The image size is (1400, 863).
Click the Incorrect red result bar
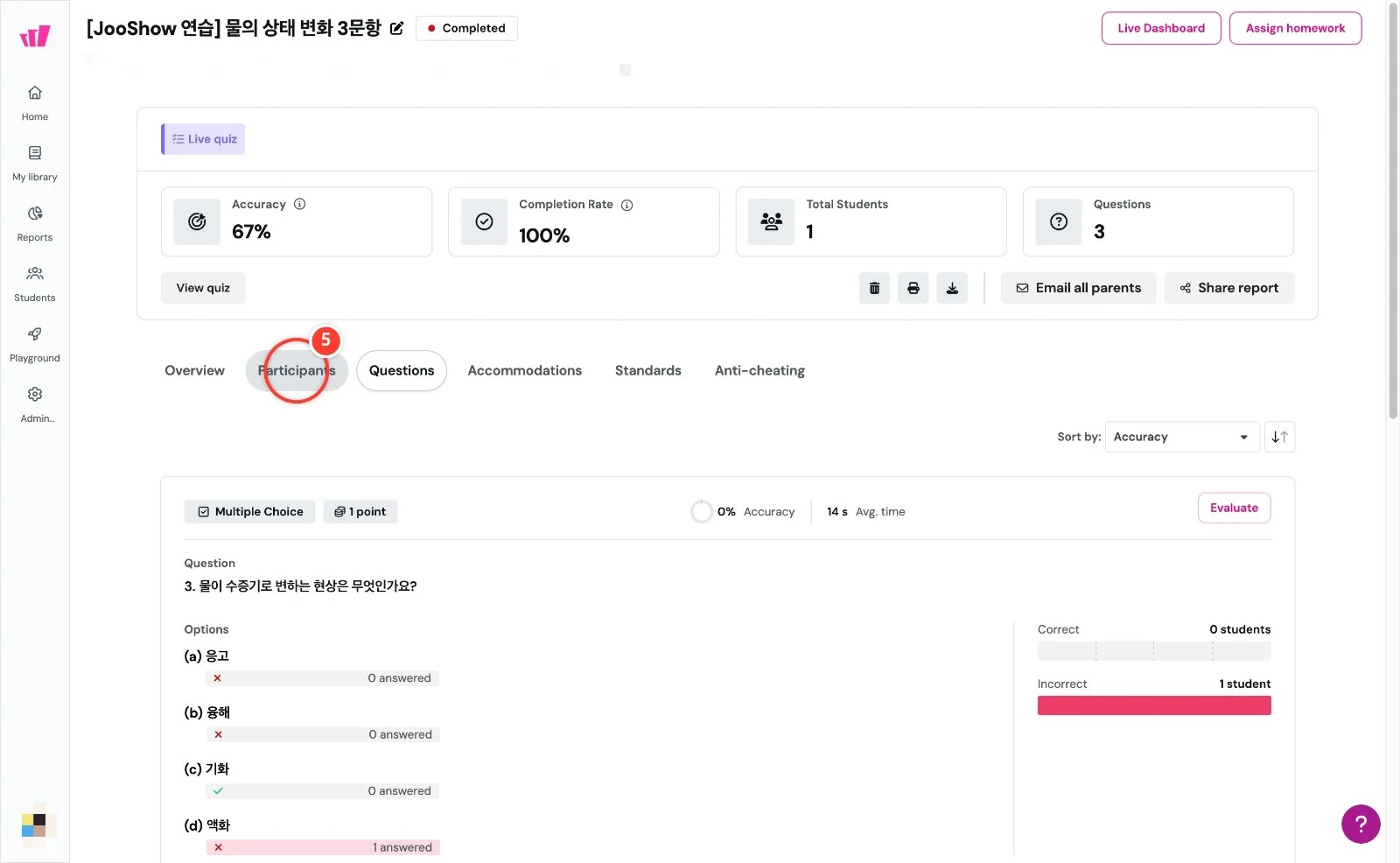[x=1154, y=705]
